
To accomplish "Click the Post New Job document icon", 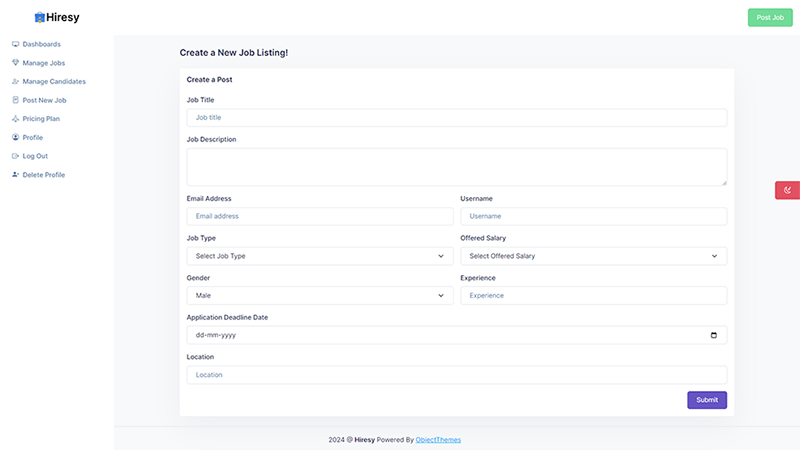I will [x=15, y=100].
